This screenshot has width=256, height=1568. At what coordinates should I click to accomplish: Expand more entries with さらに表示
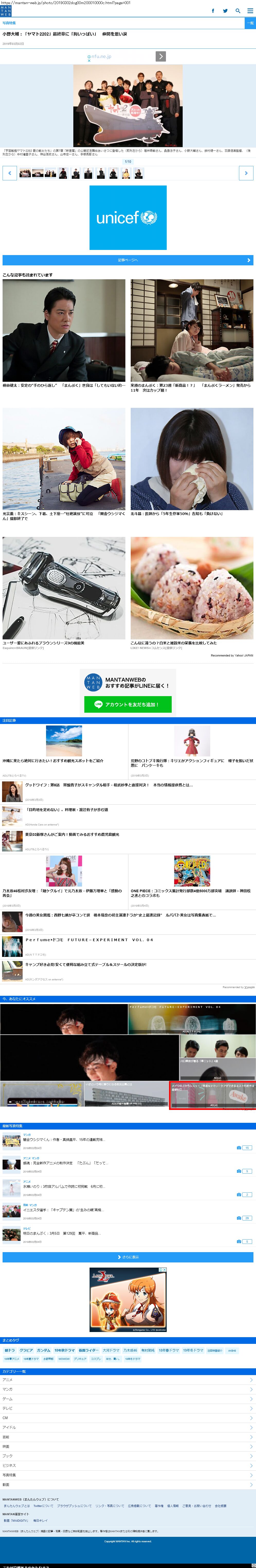(x=128, y=1257)
